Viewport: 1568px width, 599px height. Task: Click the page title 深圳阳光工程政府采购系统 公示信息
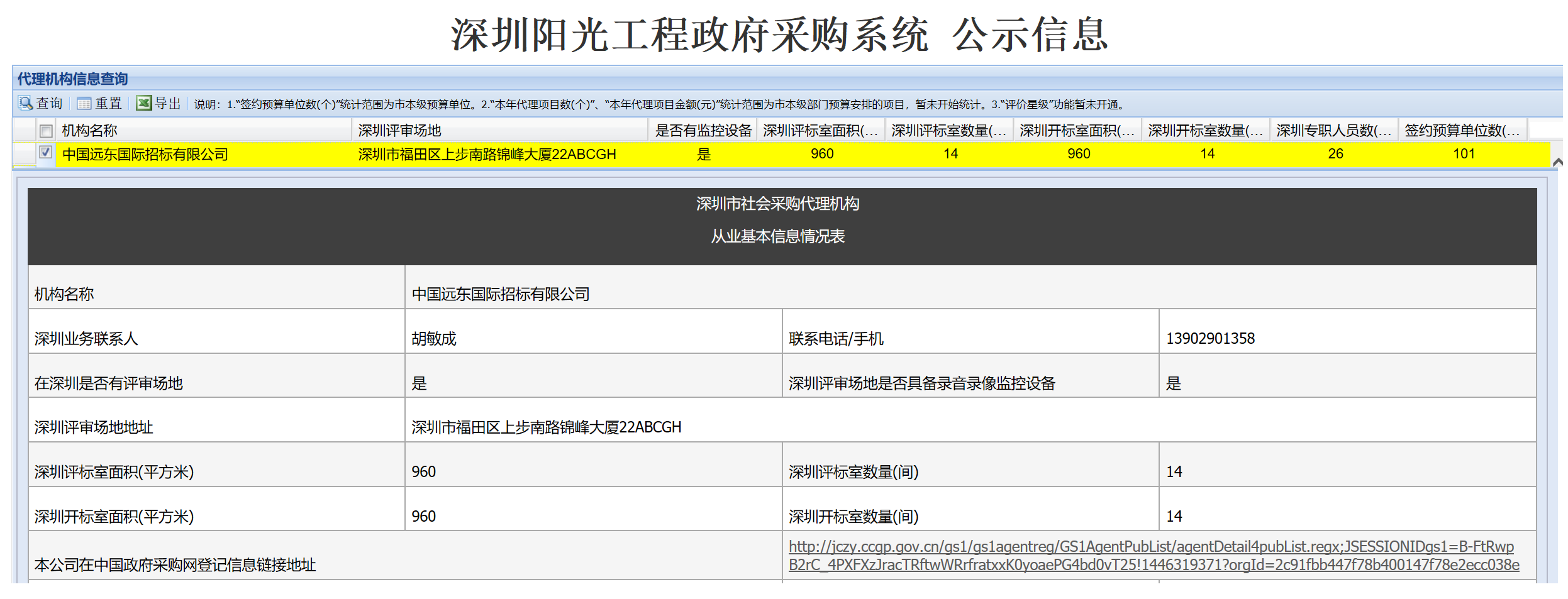(x=780, y=35)
